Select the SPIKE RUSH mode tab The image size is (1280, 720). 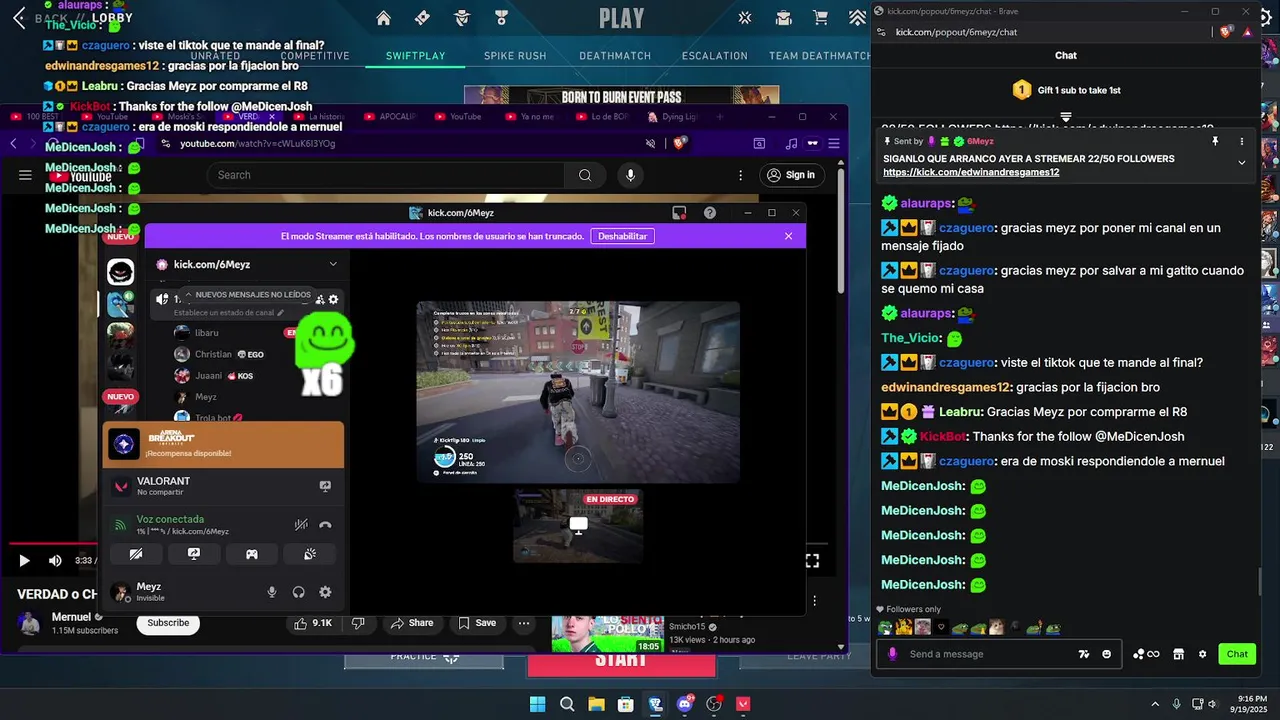point(515,56)
